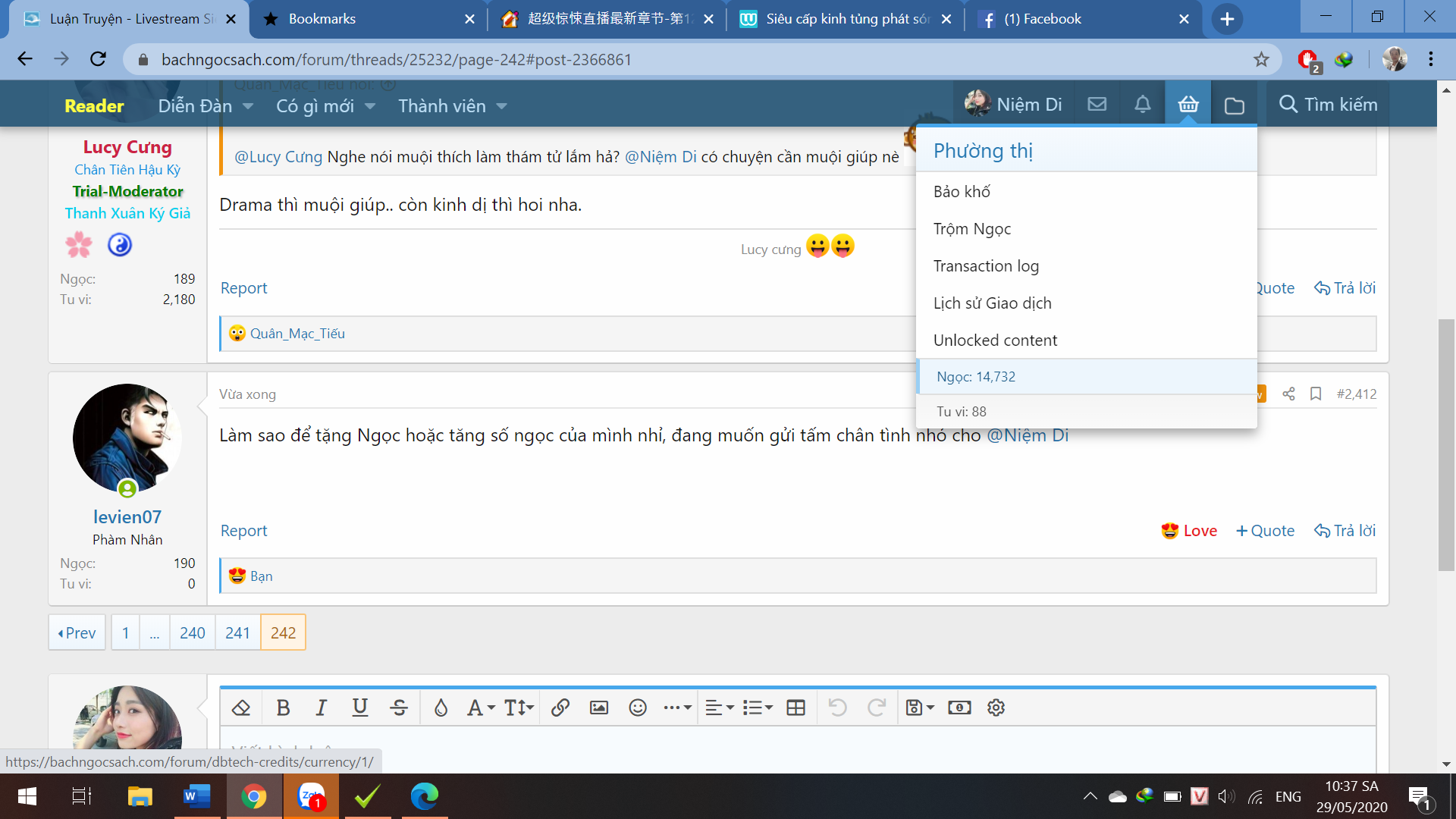This screenshot has height=819, width=1456.
Task: Click the eraser Remove formatting icon
Action: coord(241,708)
